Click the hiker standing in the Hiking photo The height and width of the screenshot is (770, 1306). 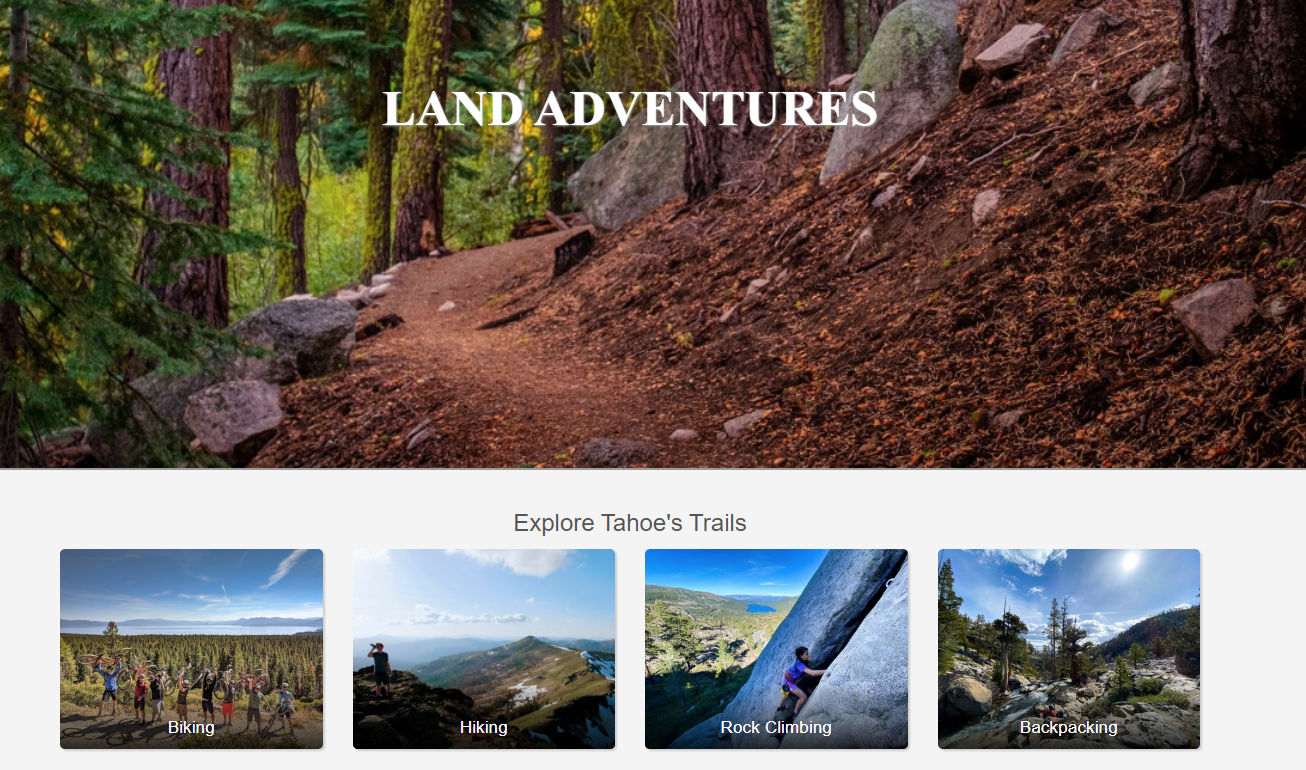point(380,669)
